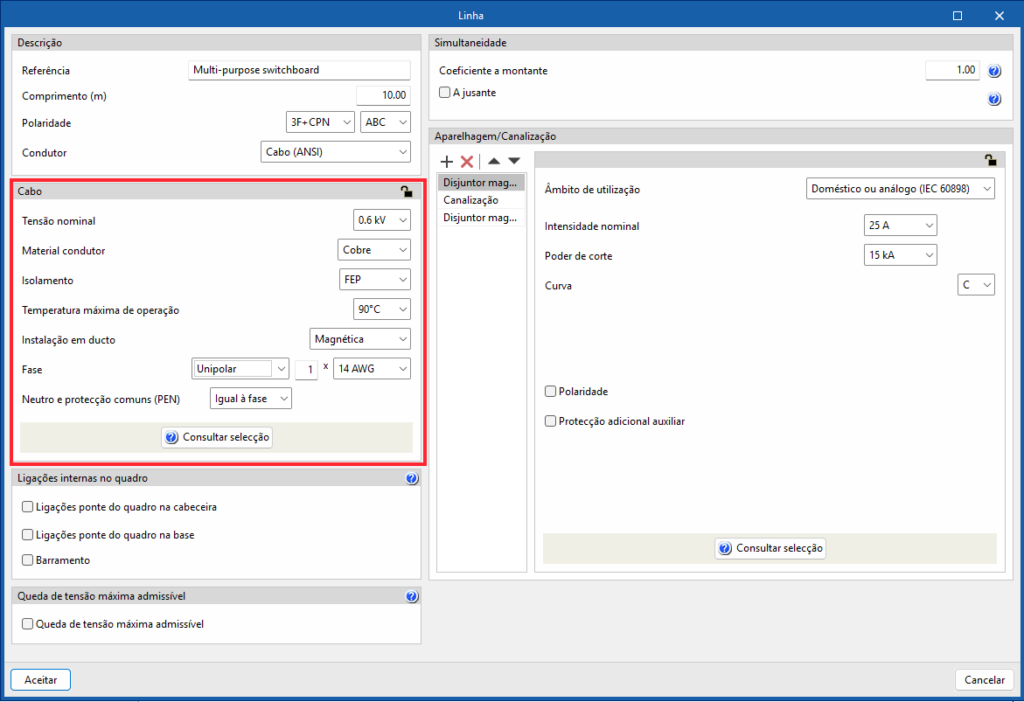The image size is (1024, 702).
Task: Click the Referência text field
Action: pos(300,70)
